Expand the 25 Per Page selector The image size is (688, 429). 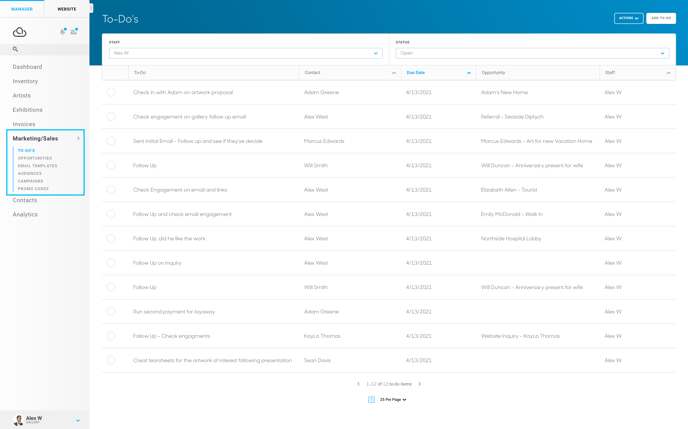click(x=393, y=400)
